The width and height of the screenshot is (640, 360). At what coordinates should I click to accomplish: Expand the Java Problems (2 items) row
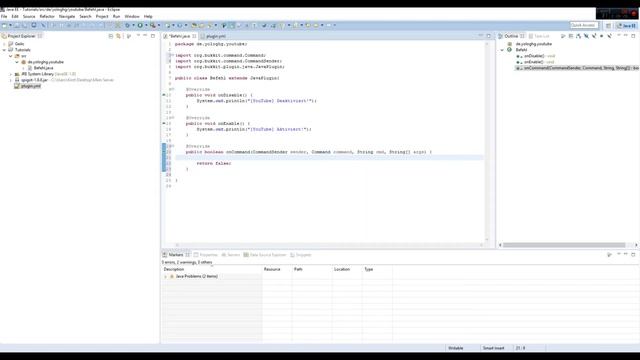click(x=166, y=276)
